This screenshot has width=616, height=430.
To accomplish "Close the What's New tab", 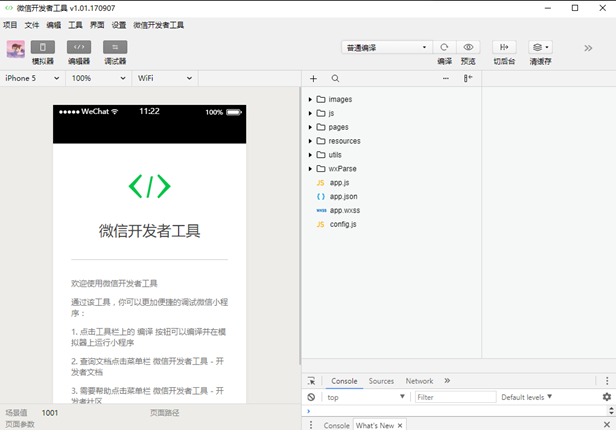I will (x=400, y=426).
